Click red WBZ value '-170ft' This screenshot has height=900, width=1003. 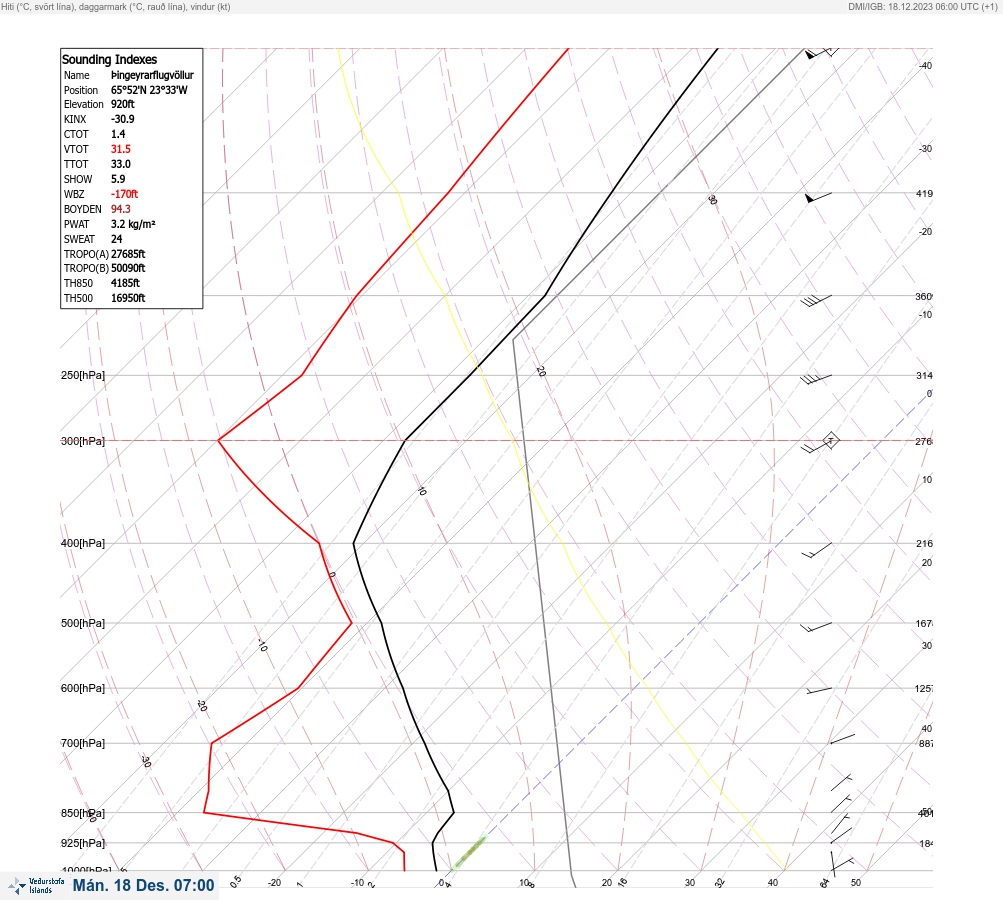pyautogui.click(x=124, y=194)
